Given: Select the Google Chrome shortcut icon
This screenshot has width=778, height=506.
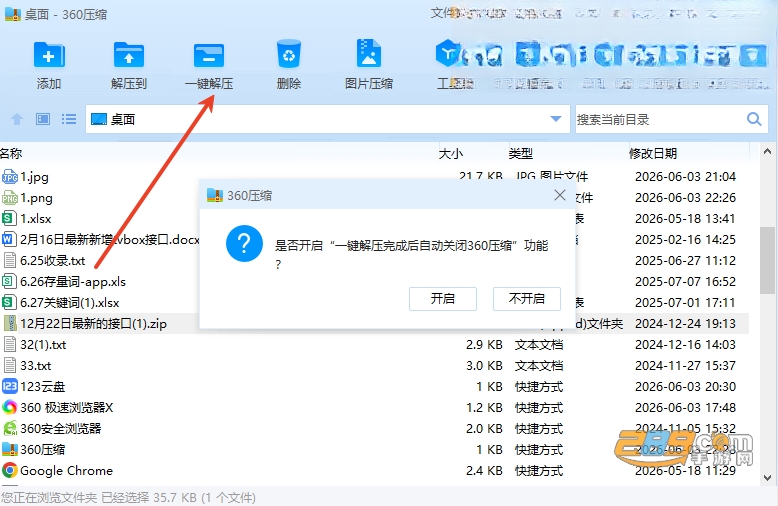Looking at the screenshot, I should (10, 470).
